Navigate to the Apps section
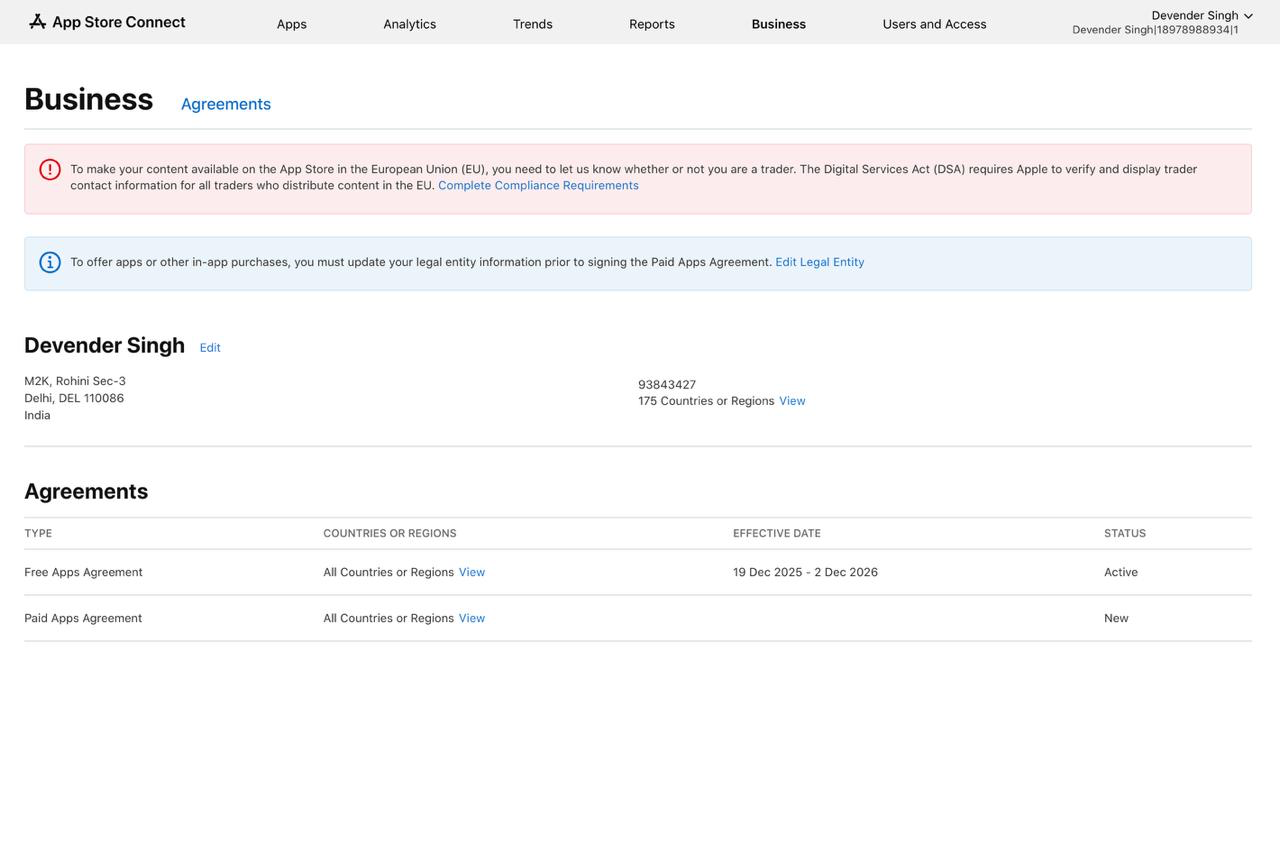Image resolution: width=1280 pixels, height=844 pixels. click(x=291, y=23)
